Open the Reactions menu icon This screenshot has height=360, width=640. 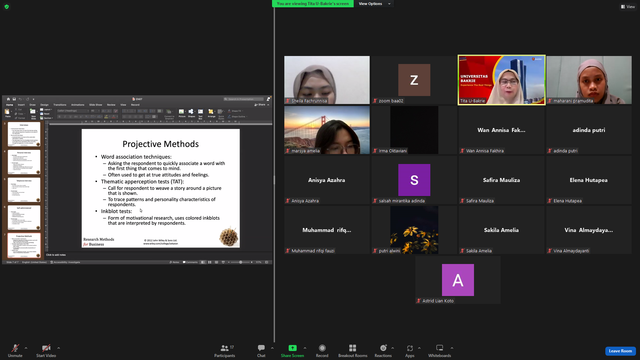383,348
